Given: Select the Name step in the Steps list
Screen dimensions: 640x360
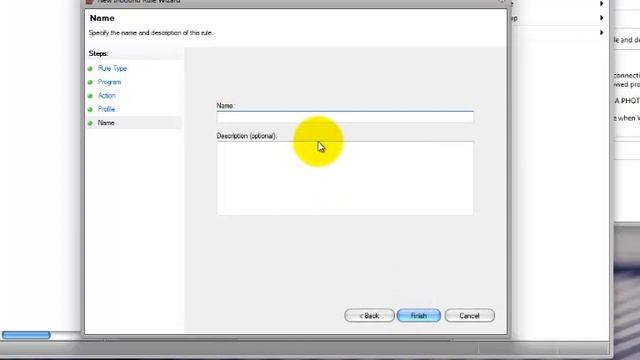Looking at the screenshot, I should (x=106, y=123).
